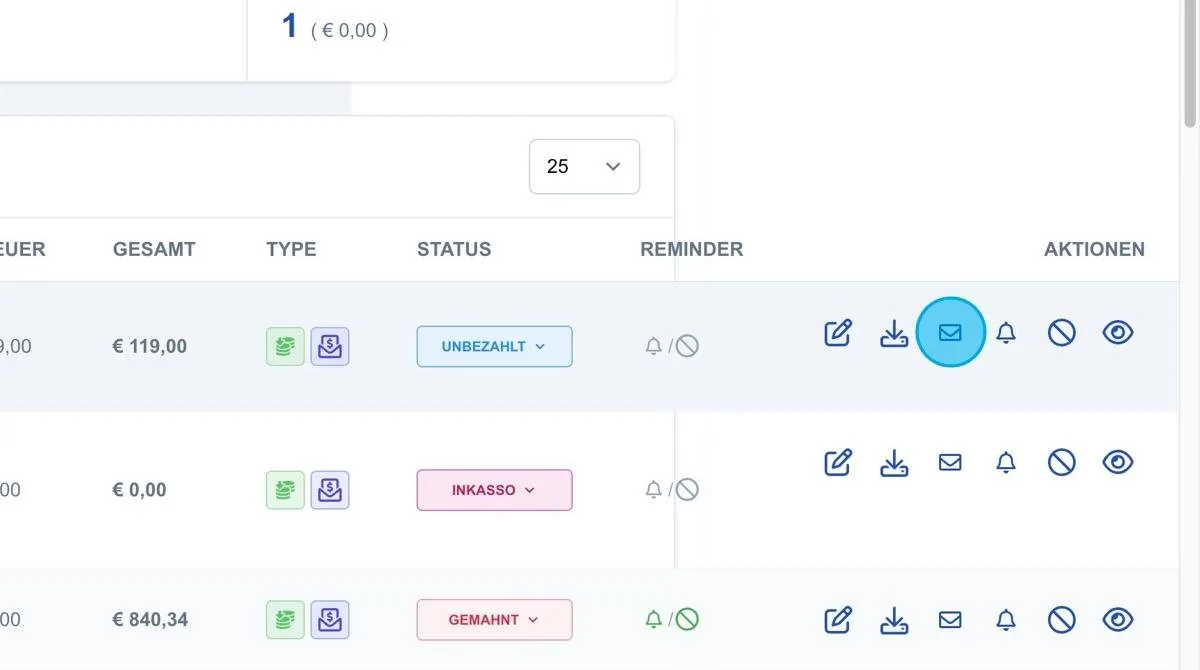
Task: Click green coins type icon in € 119,00 row
Action: [285, 346]
